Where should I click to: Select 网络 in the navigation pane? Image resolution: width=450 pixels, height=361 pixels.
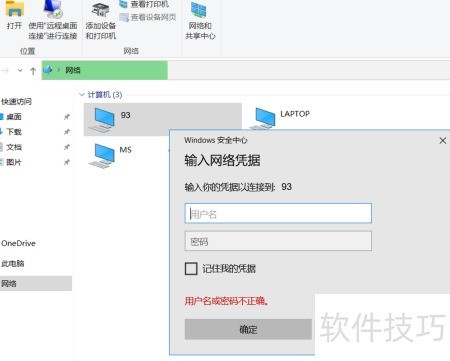[36, 284]
